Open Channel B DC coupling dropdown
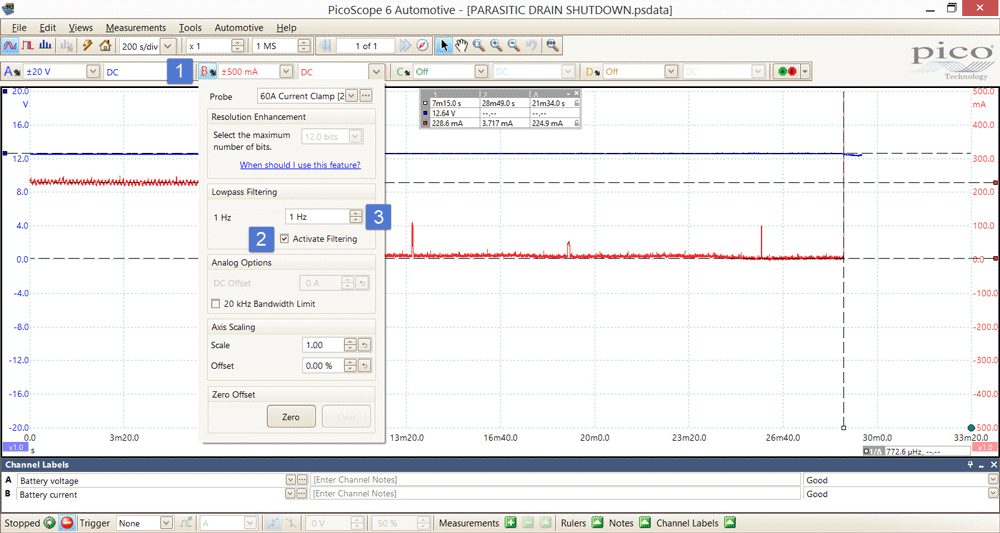Screen dimensions: 1000x533 [376, 71]
